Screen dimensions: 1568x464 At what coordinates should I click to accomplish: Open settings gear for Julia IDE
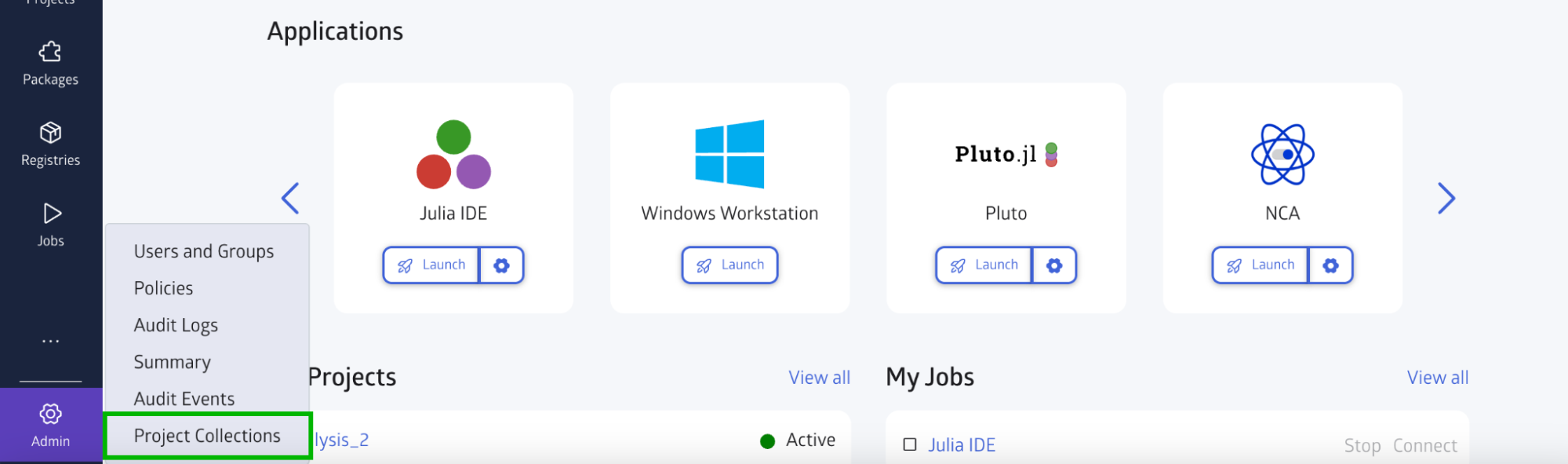pos(501,265)
